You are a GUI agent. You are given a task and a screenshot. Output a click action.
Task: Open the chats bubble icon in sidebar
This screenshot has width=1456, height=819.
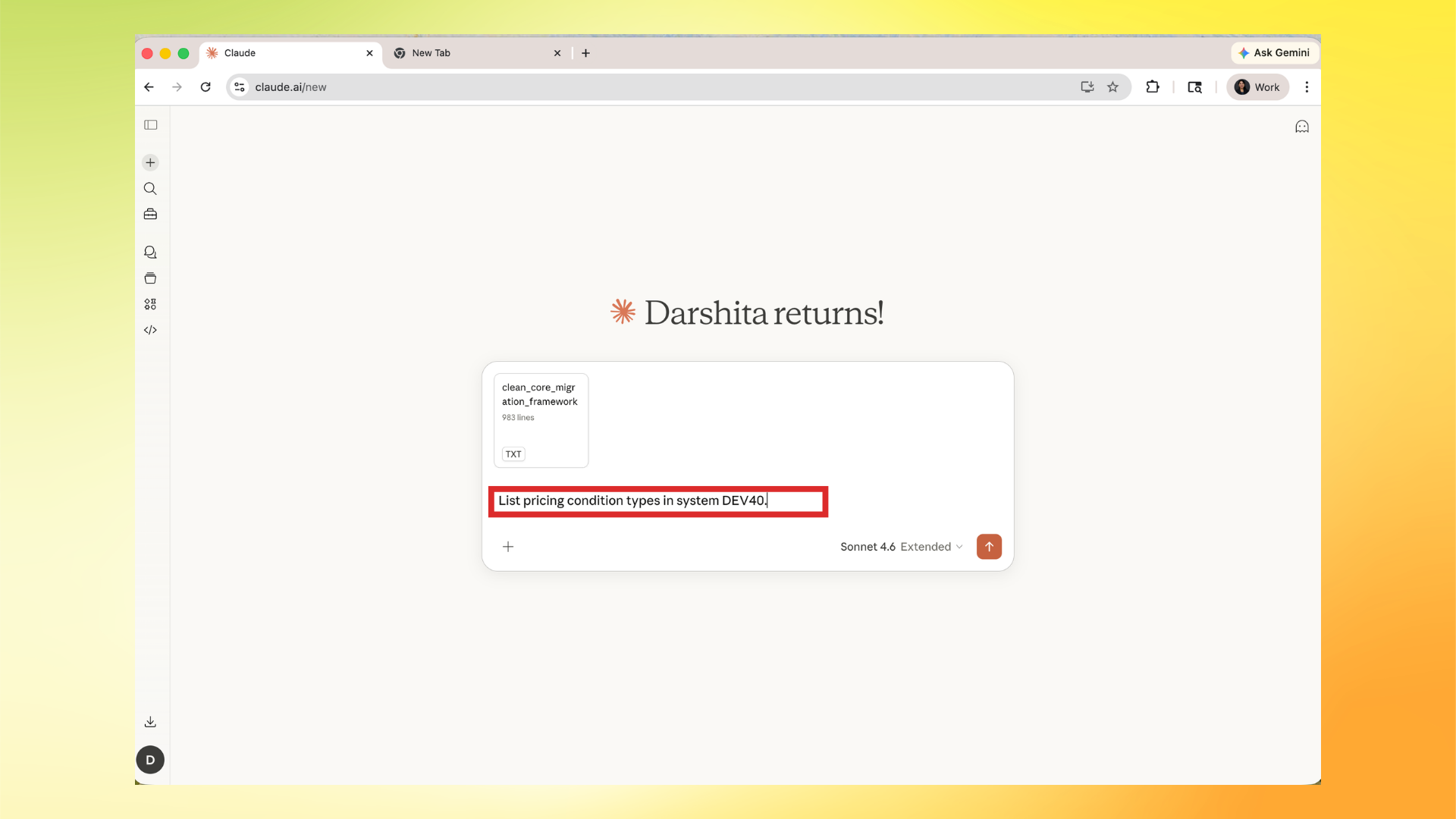pos(150,252)
